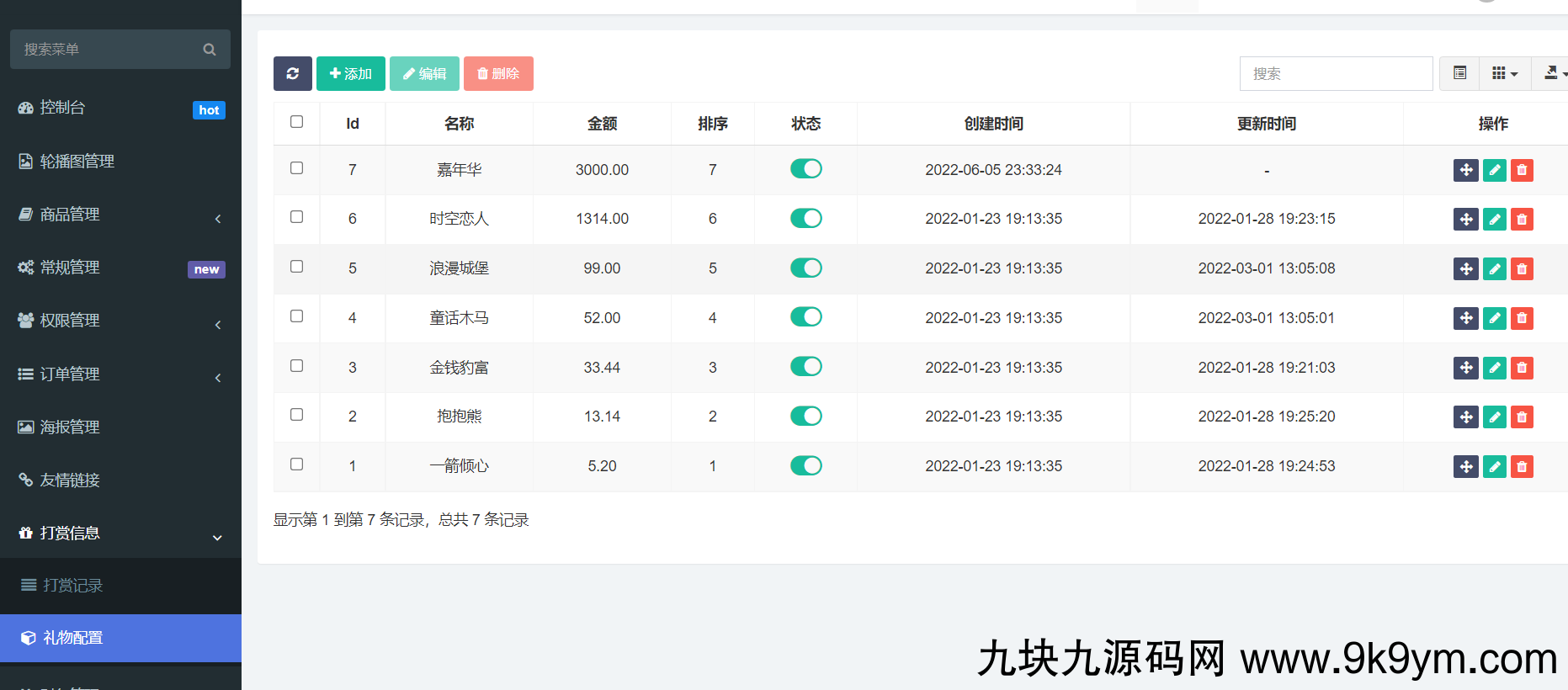This screenshot has width=1568, height=690.
Task: Expand the 订单管理 sidebar menu
Action: coord(120,374)
